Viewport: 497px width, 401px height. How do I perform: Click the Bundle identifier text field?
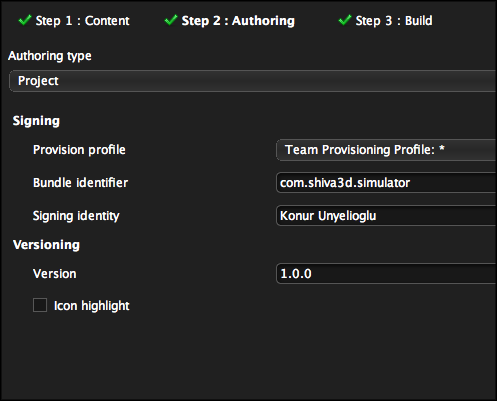pyautogui.click(x=387, y=183)
